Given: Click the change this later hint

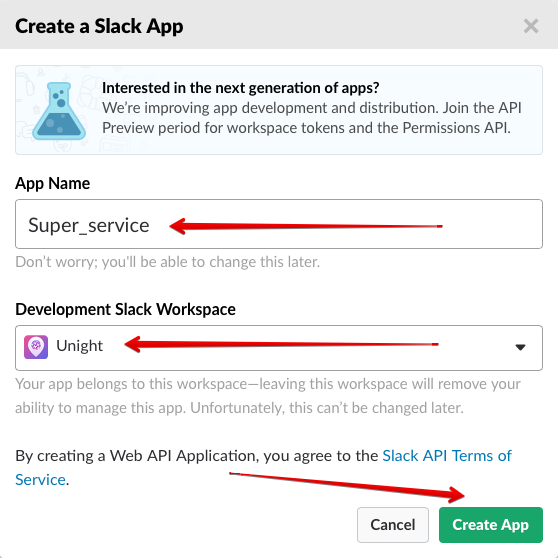Looking at the screenshot, I should [x=168, y=262].
